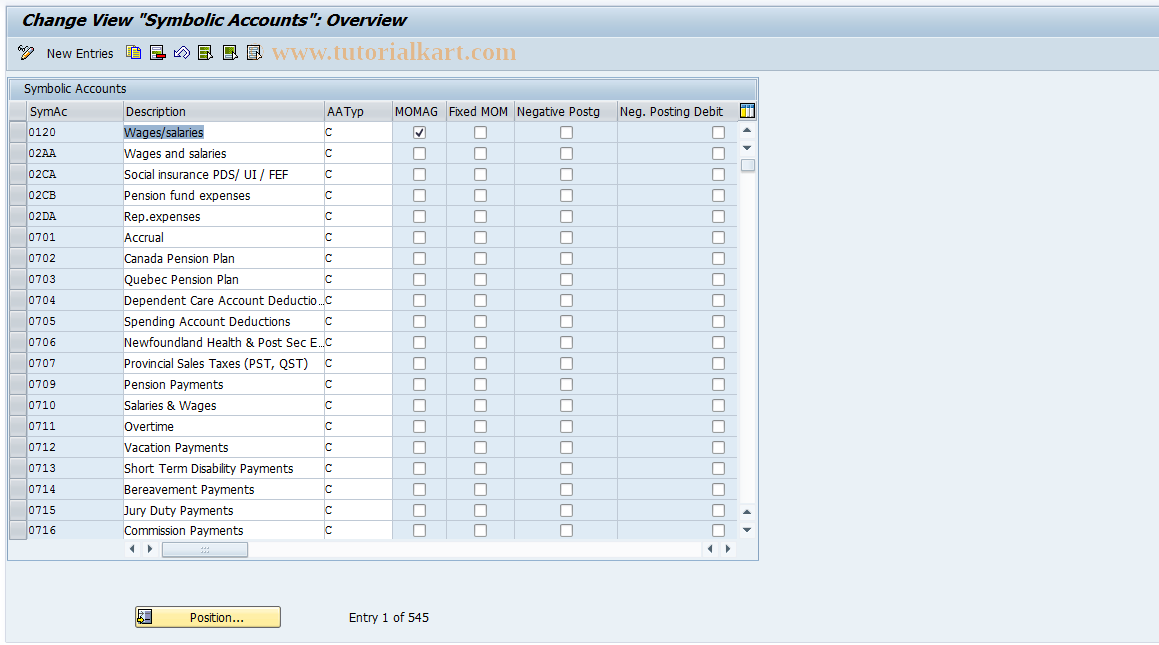Select the Fixed MOM column header
Screen dimensions: 1159x645
[x=480, y=112]
